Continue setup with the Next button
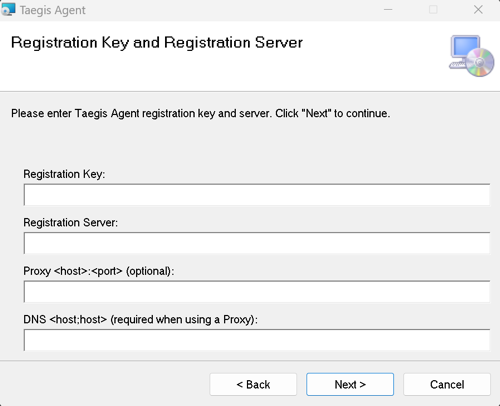 350,384
